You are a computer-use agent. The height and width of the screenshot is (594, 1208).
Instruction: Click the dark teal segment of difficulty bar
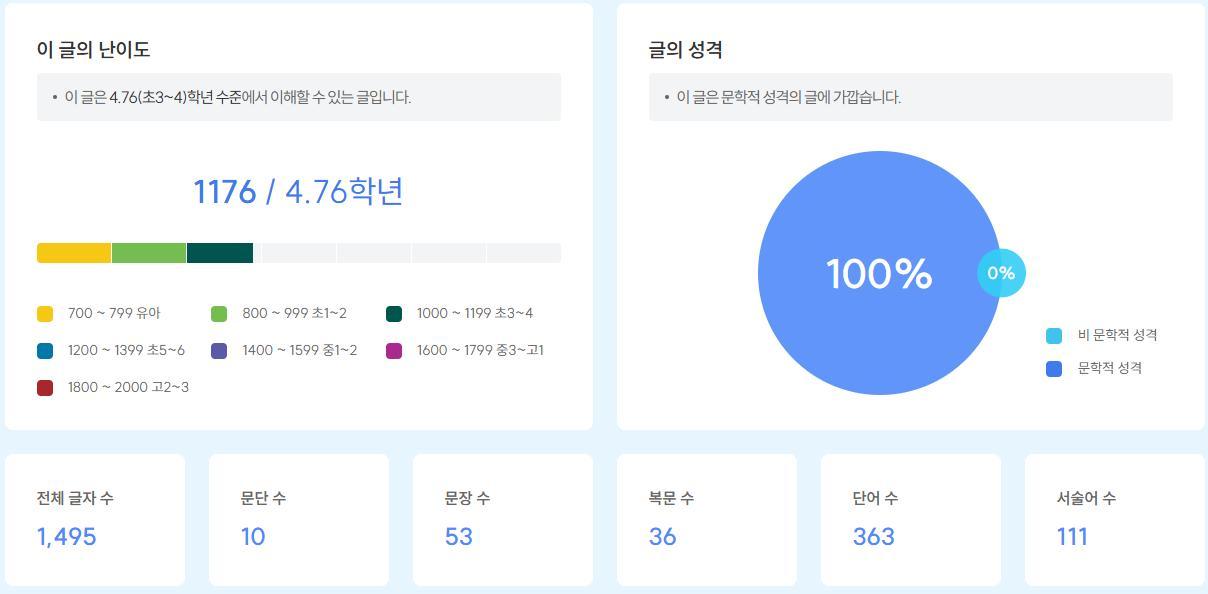point(220,253)
